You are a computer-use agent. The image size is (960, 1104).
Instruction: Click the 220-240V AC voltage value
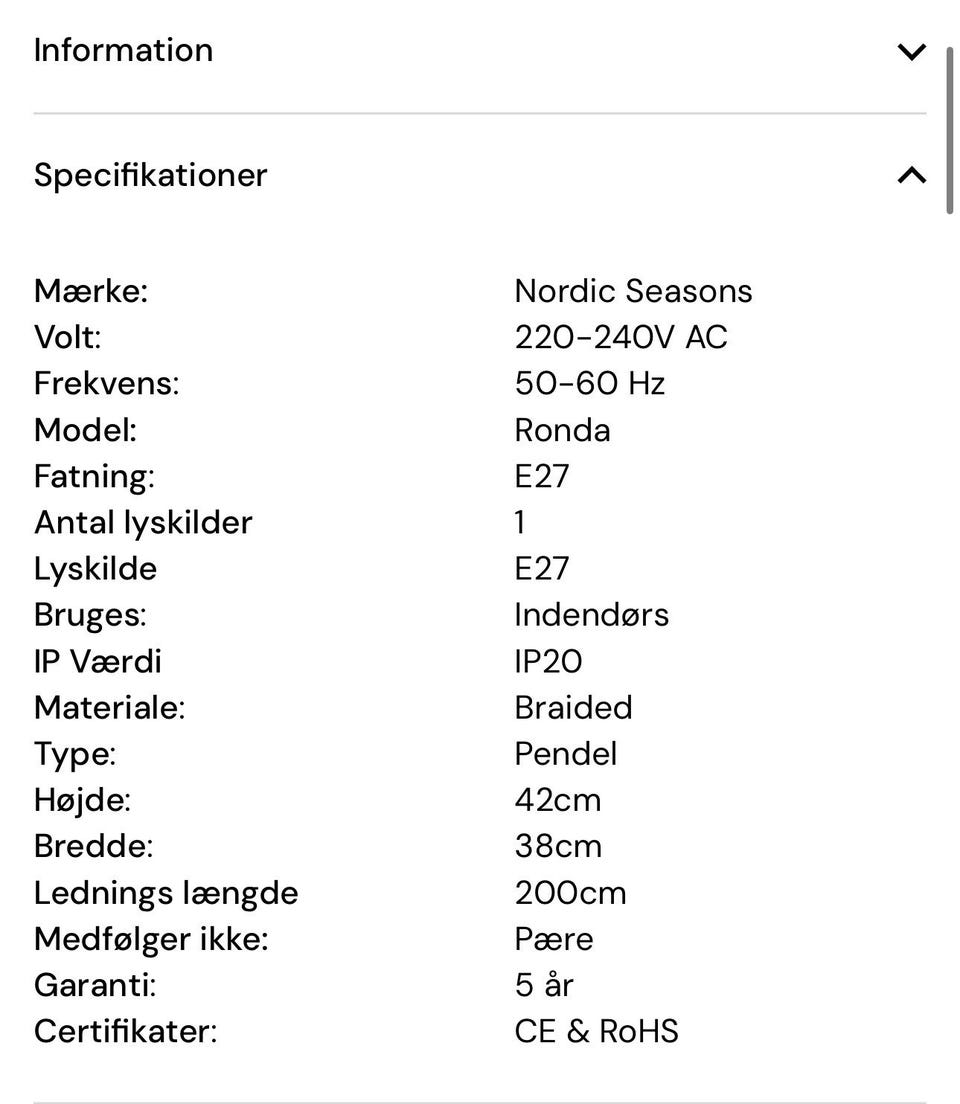tap(621, 337)
